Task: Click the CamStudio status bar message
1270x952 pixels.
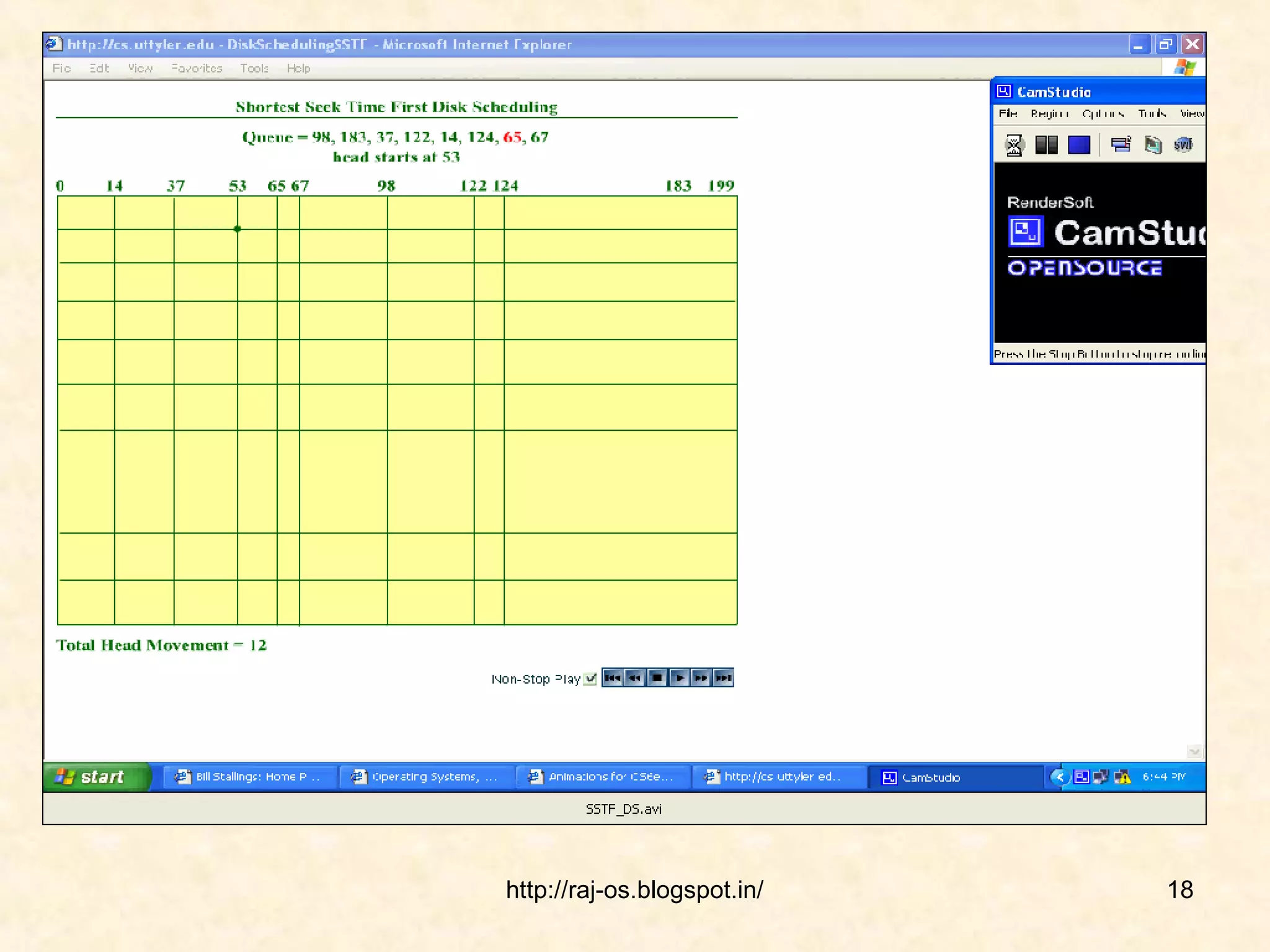Action: click(x=1099, y=354)
